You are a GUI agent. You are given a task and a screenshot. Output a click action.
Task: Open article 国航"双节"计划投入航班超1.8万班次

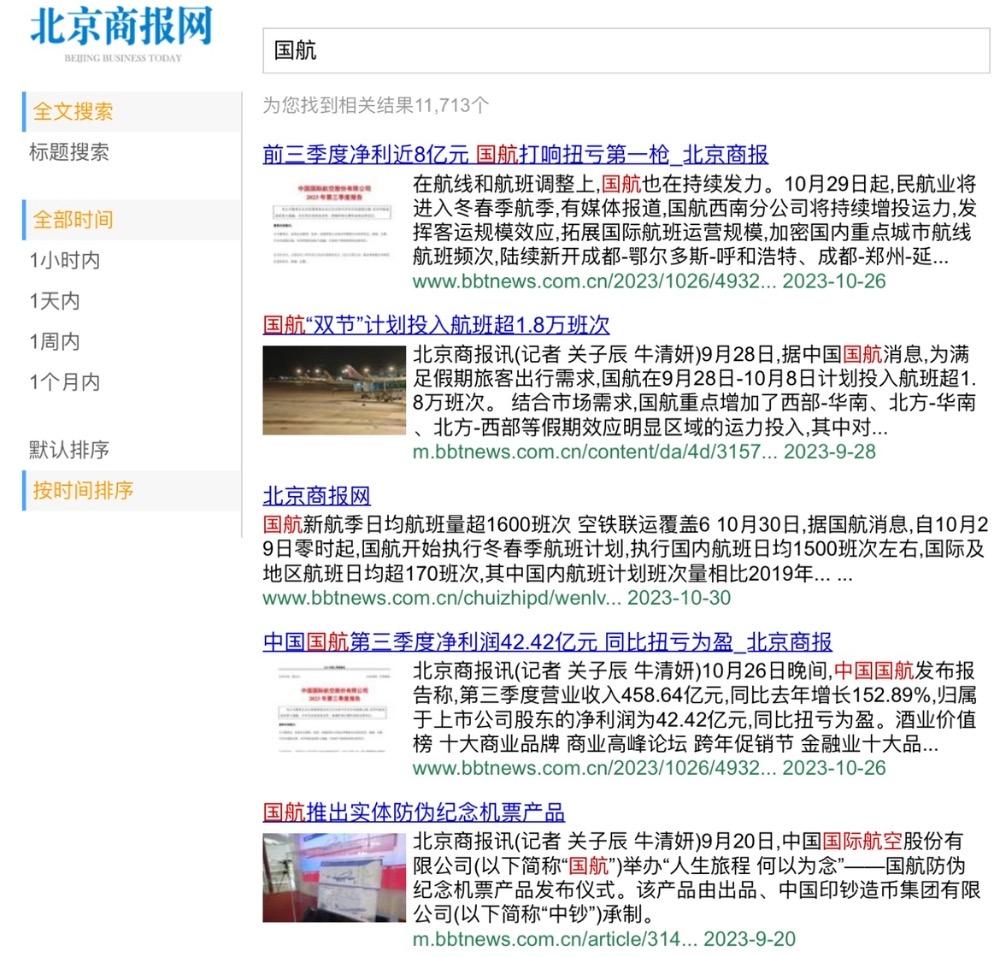436,325
